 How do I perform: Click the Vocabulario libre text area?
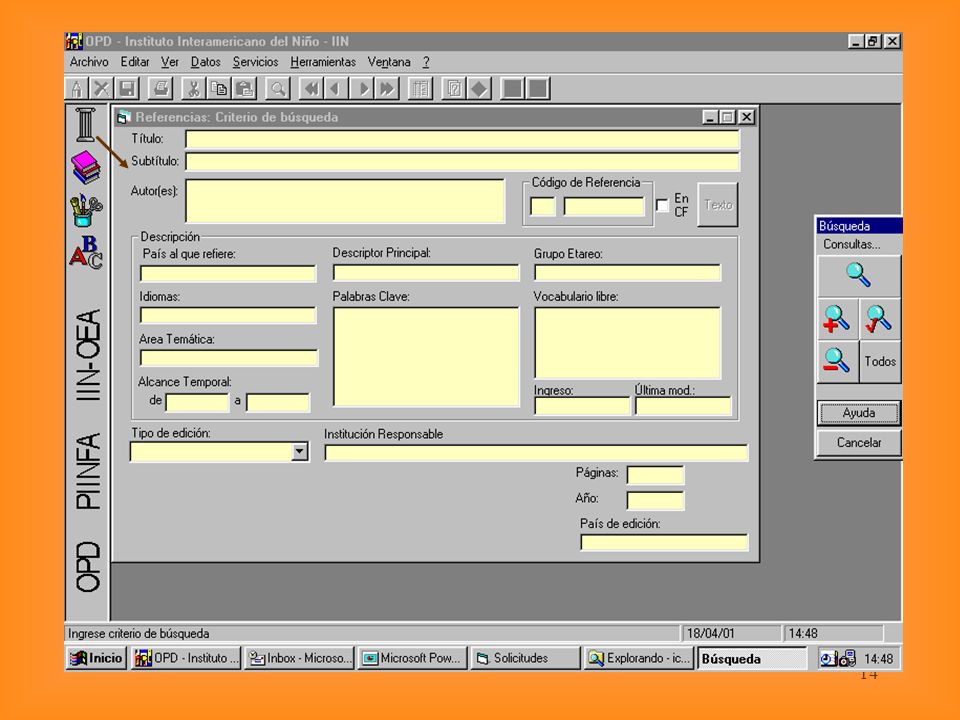(628, 343)
